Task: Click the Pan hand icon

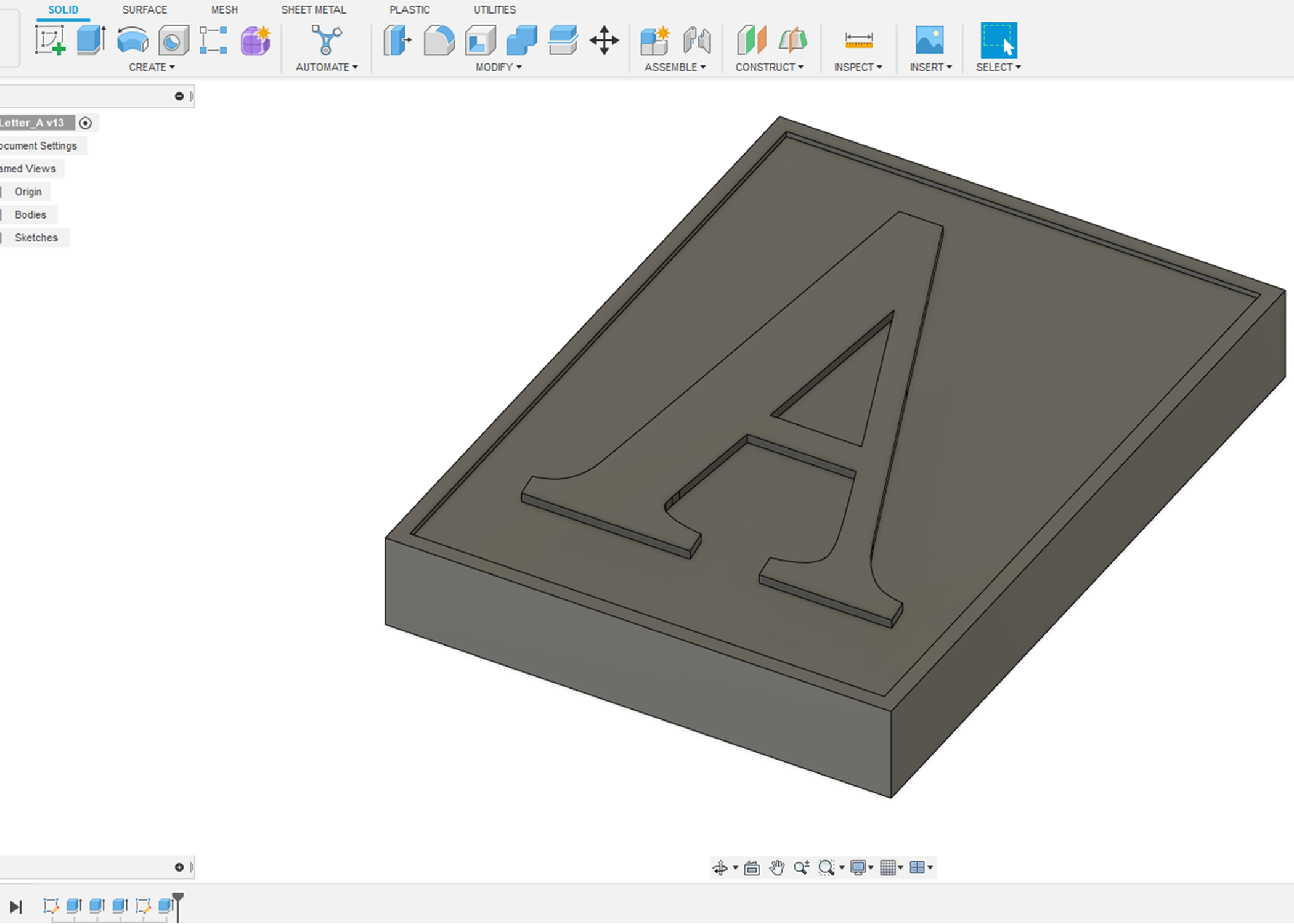Action: tap(776, 867)
